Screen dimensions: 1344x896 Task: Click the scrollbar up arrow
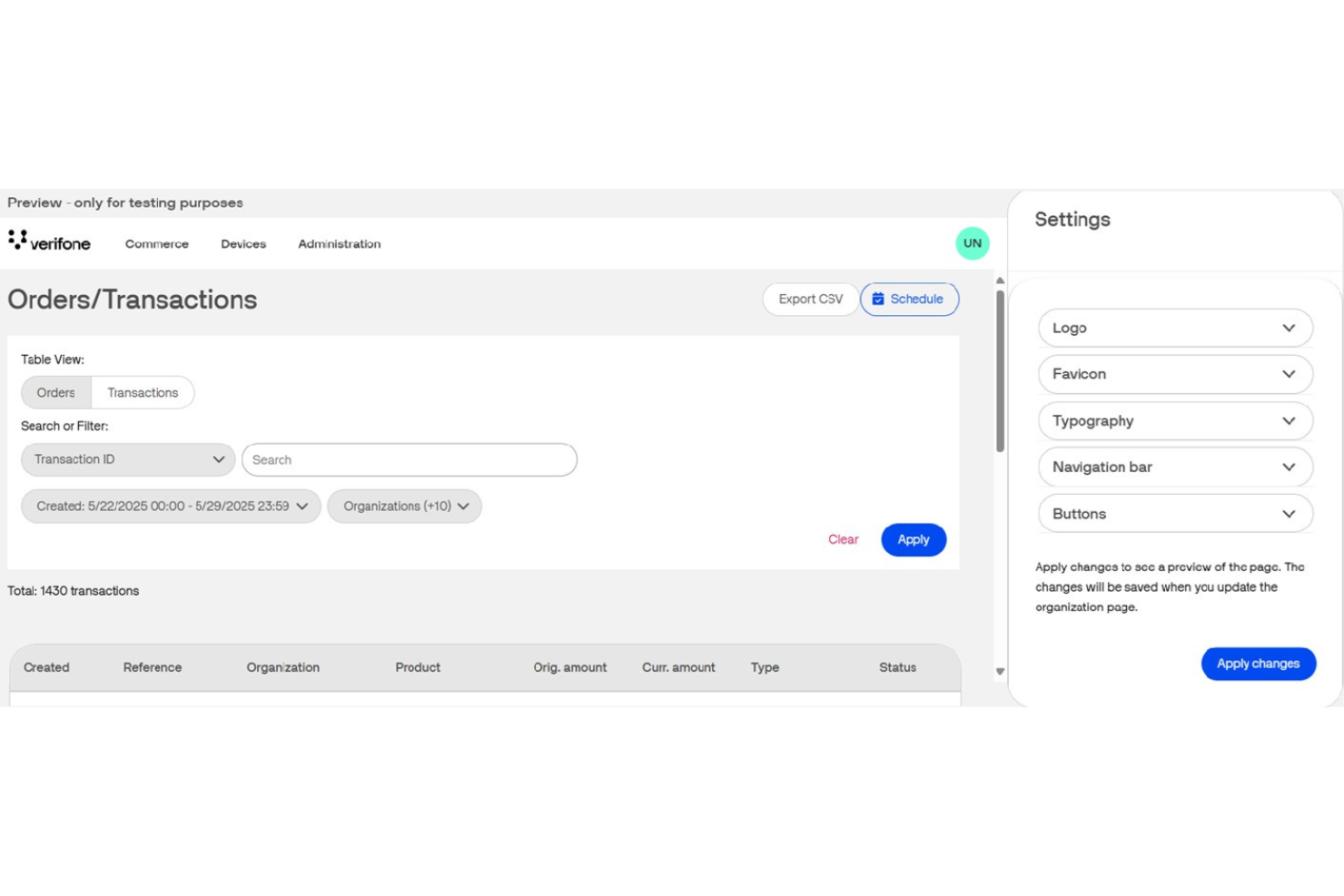pos(1000,281)
